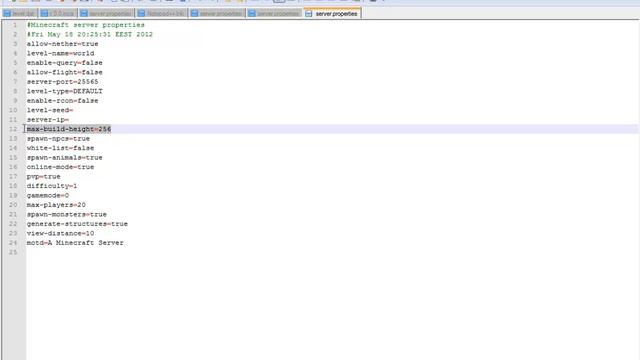640x360 pixels.
Task: Click the pvp=true line
Action: pyautogui.click(x=44, y=176)
